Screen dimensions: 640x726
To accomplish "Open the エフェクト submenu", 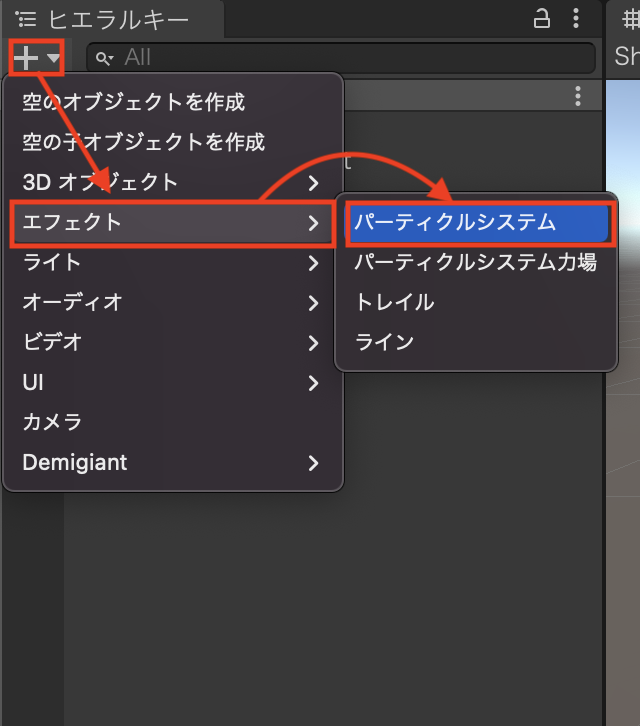I will pyautogui.click(x=173, y=223).
